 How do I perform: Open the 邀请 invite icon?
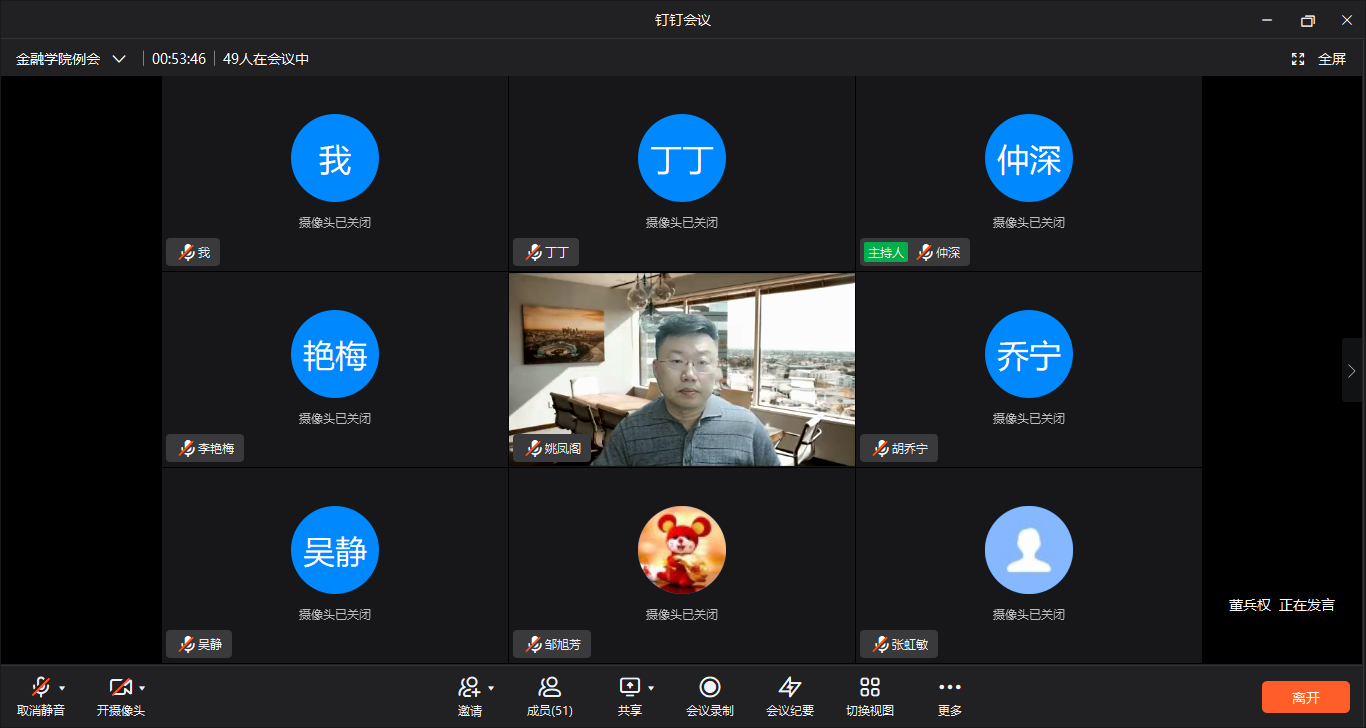[469, 687]
